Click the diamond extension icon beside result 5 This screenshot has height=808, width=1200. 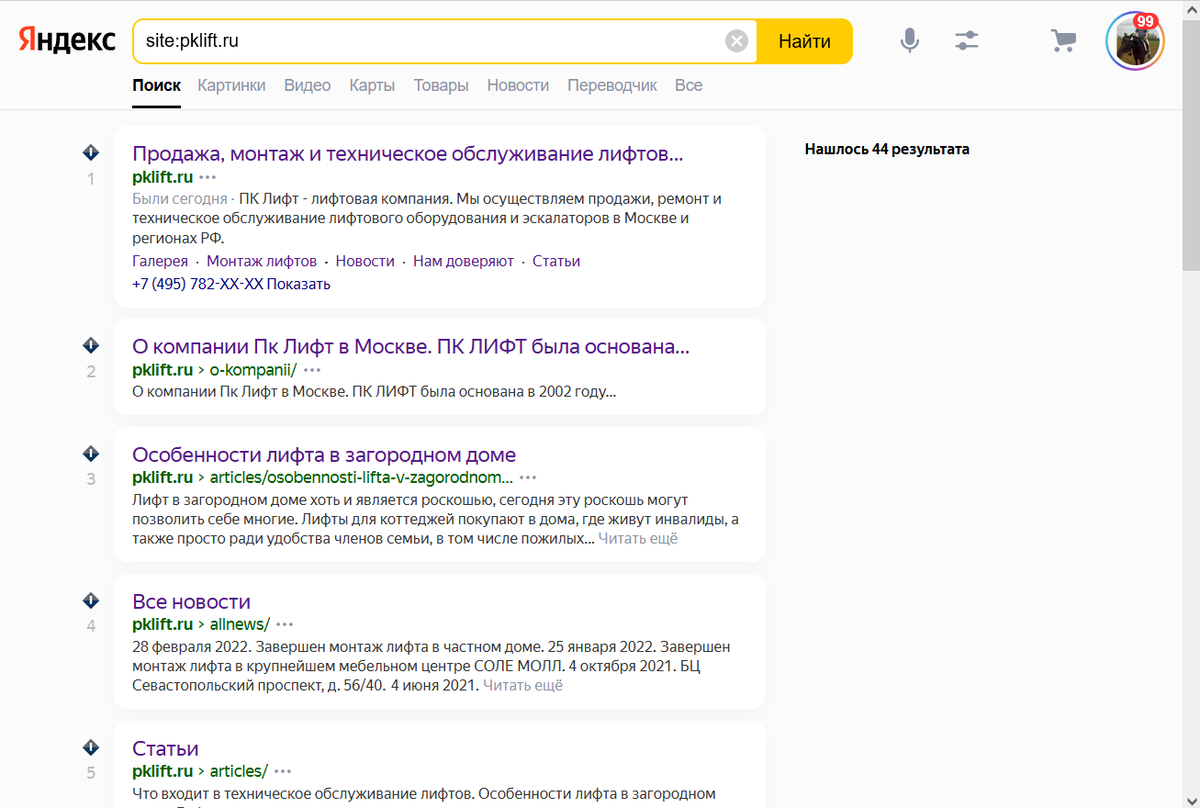90,747
